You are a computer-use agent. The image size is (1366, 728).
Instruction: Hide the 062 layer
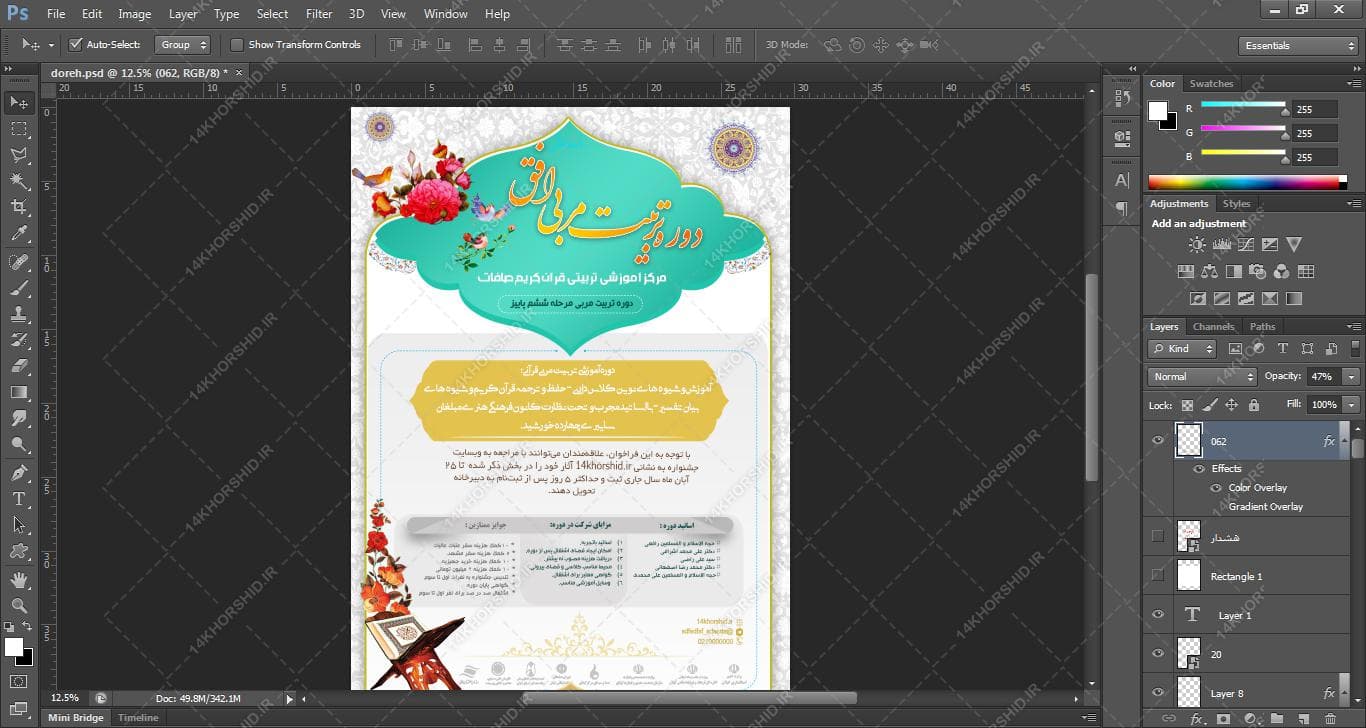click(x=1158, y=440)
